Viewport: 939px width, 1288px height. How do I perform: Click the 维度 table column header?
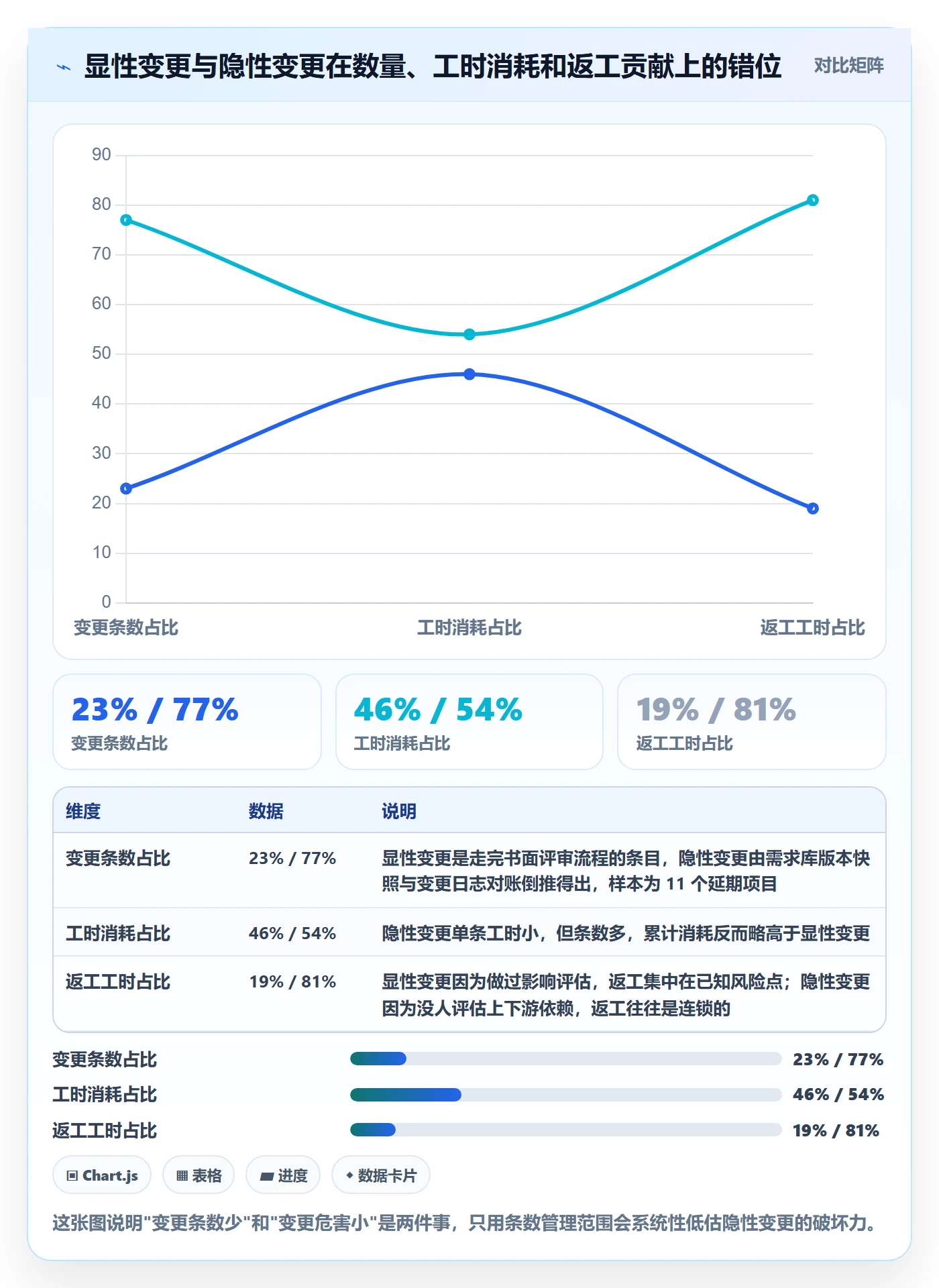(83, 811)
